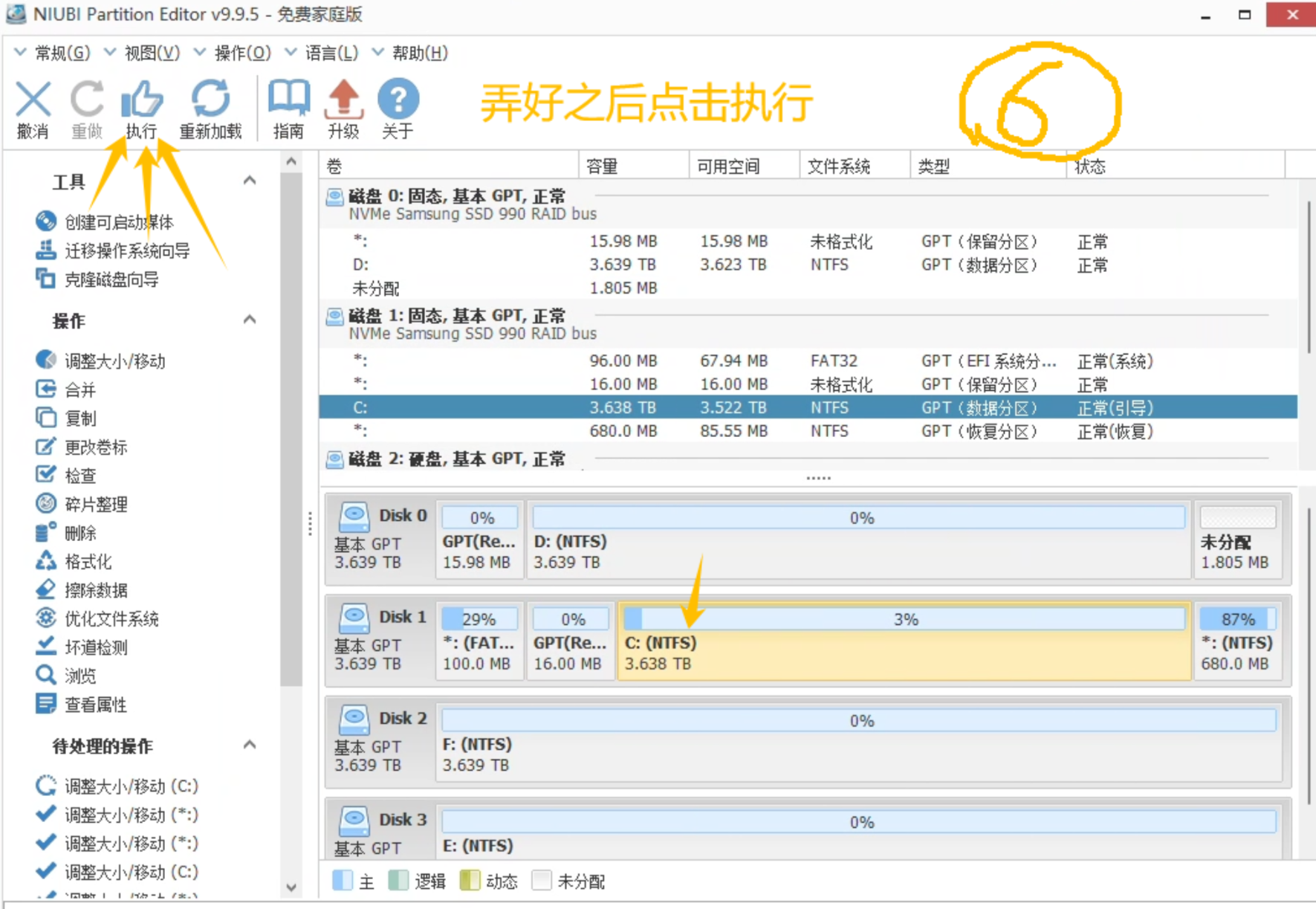Choose 坏道检测 surface test operation
Image resolution: width=1316 pixels, height=909 pixels.
(x=81, y=647)
